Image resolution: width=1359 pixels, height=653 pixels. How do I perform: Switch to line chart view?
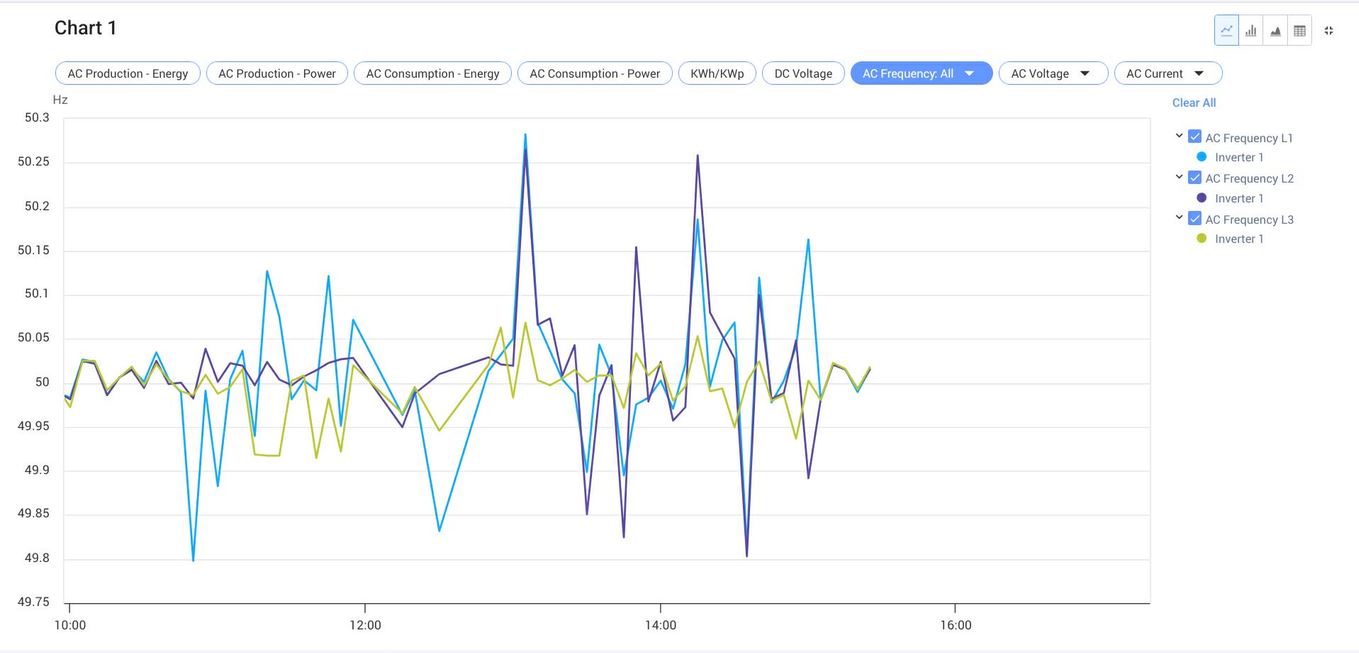pos(1227,30)
